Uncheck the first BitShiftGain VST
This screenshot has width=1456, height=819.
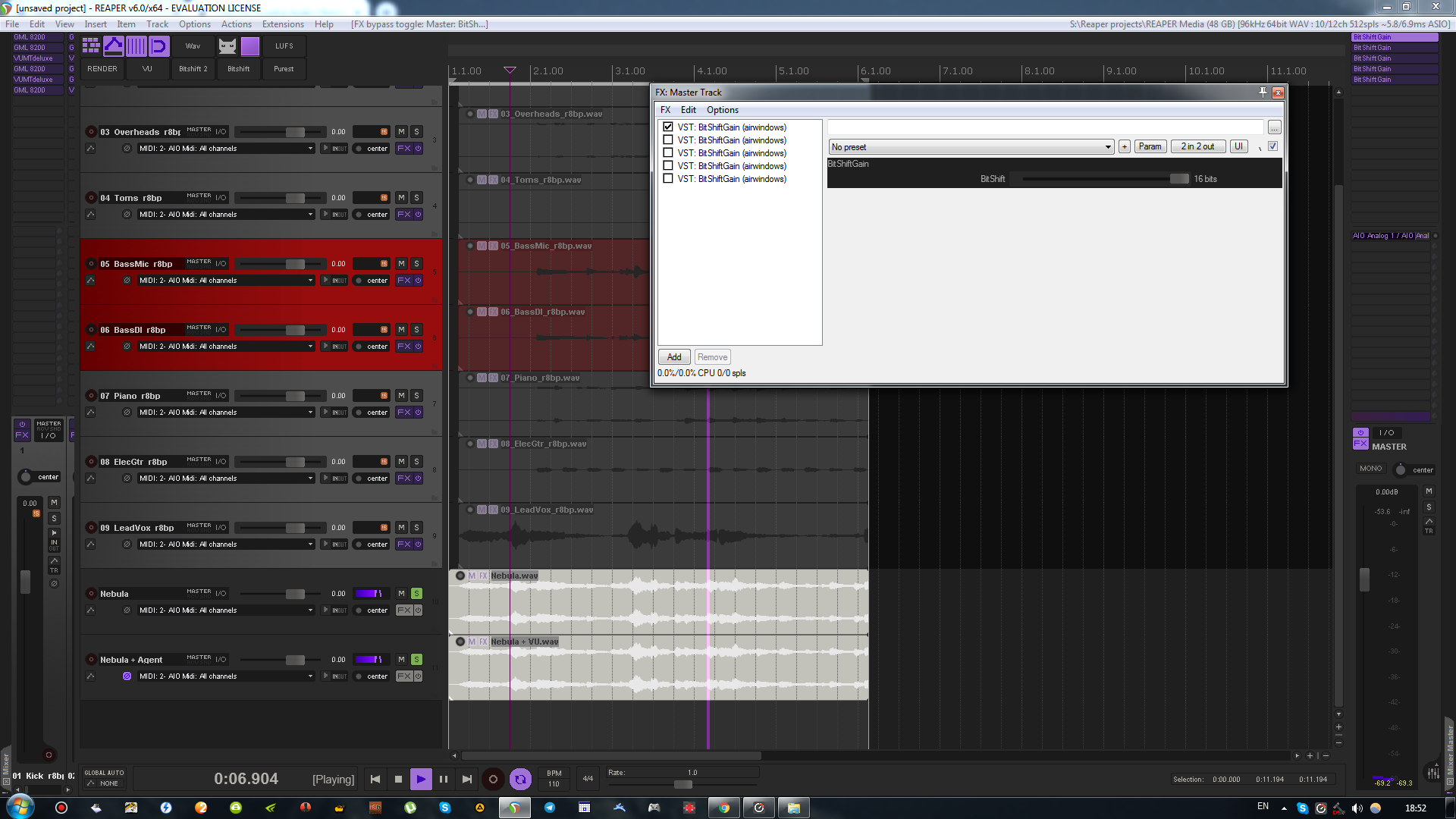(668, 127)
